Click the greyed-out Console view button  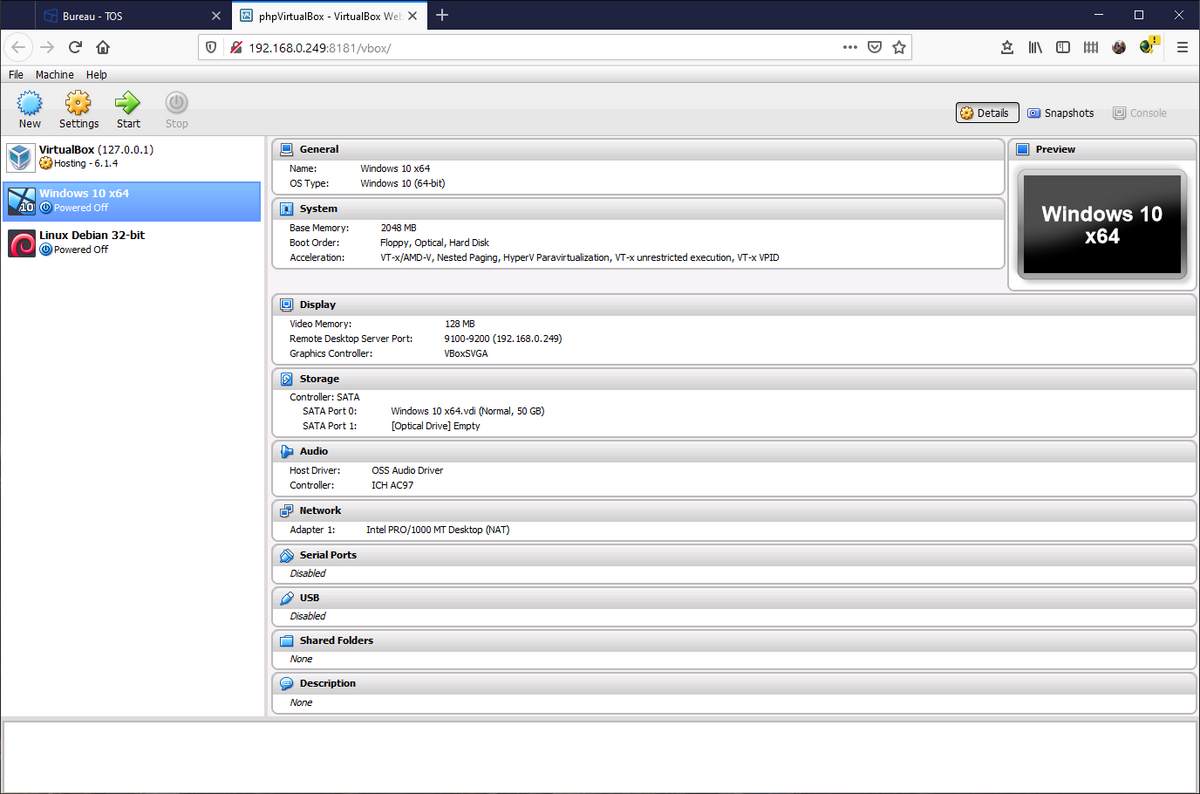pyautogui.click(x=1140, y=113)
